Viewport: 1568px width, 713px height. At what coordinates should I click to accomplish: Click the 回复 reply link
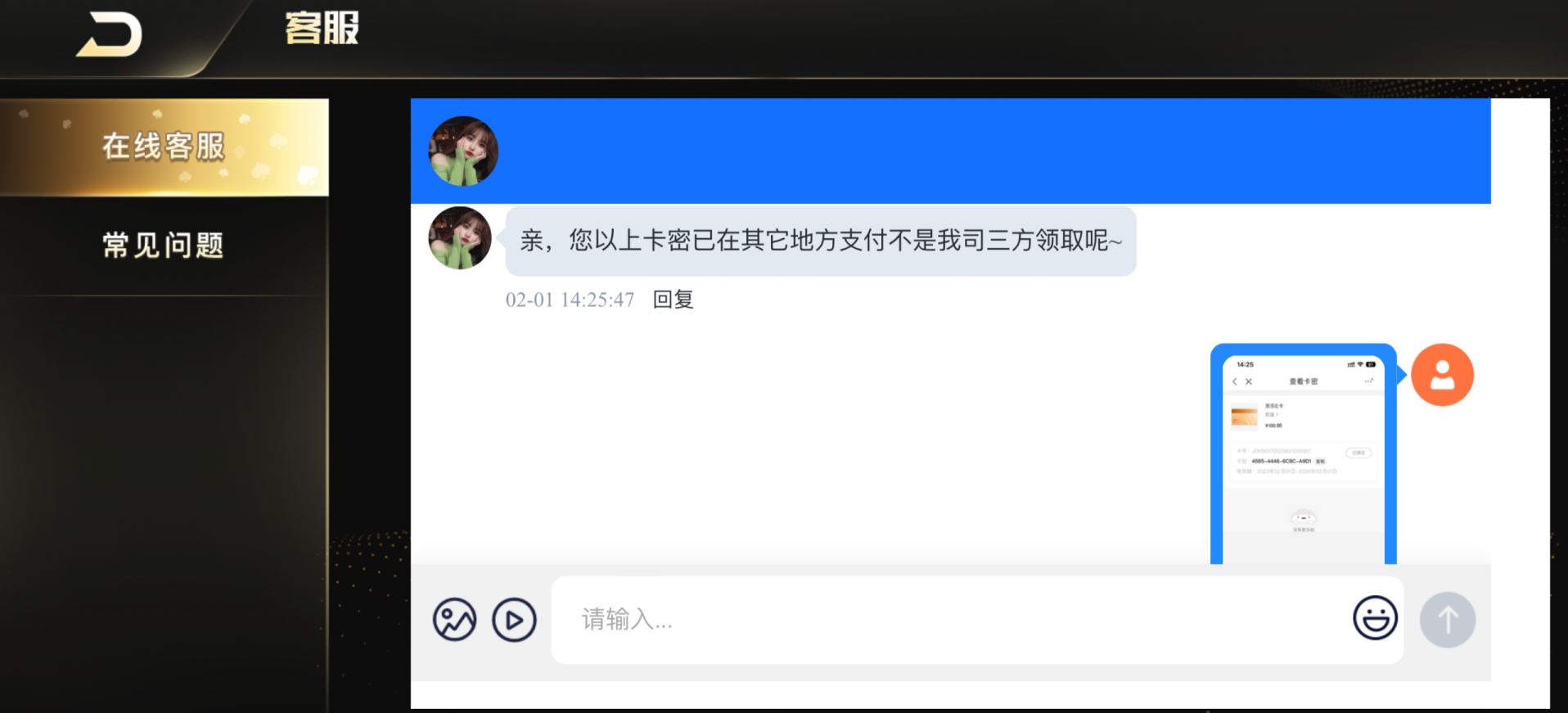coord(673,300)
